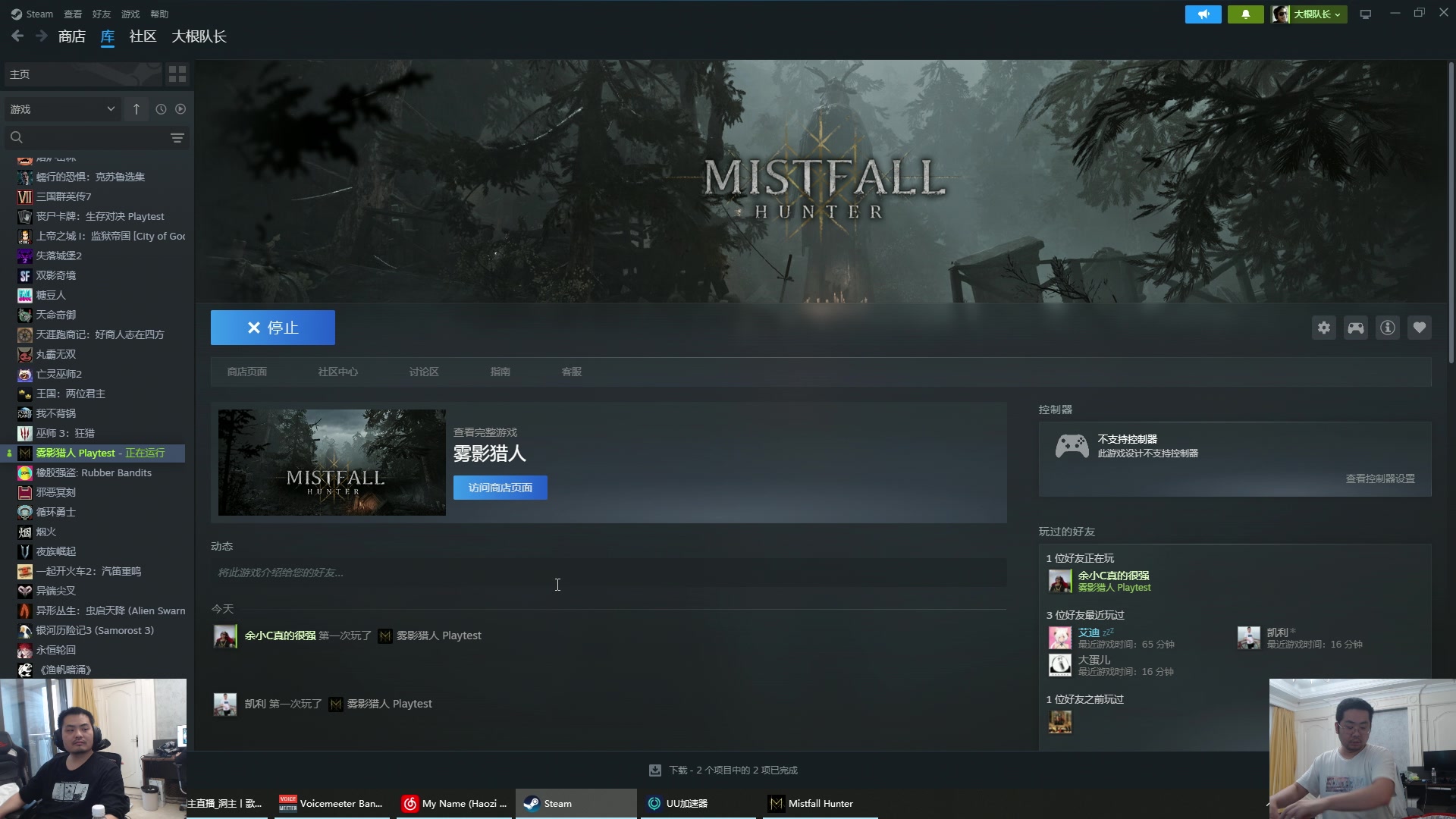This screenshot has width=1456, height=819.
Task: Go to the 社区 tab
Action: tap(143, 36)
